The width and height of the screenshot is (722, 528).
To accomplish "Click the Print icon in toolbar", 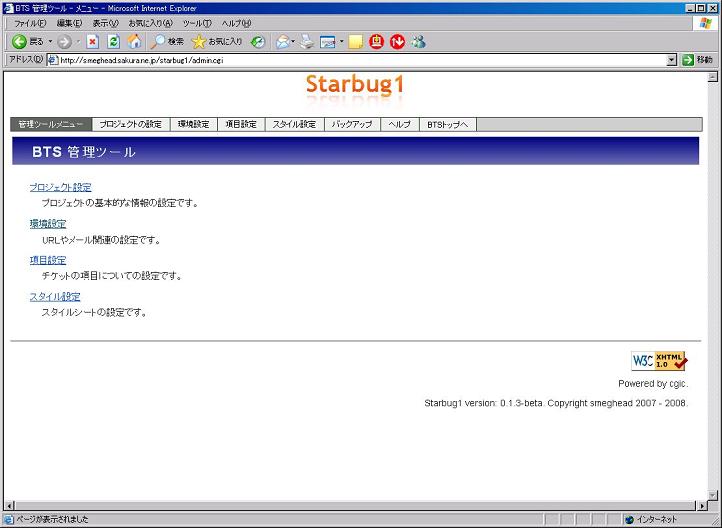I will [x=307, y=42].
